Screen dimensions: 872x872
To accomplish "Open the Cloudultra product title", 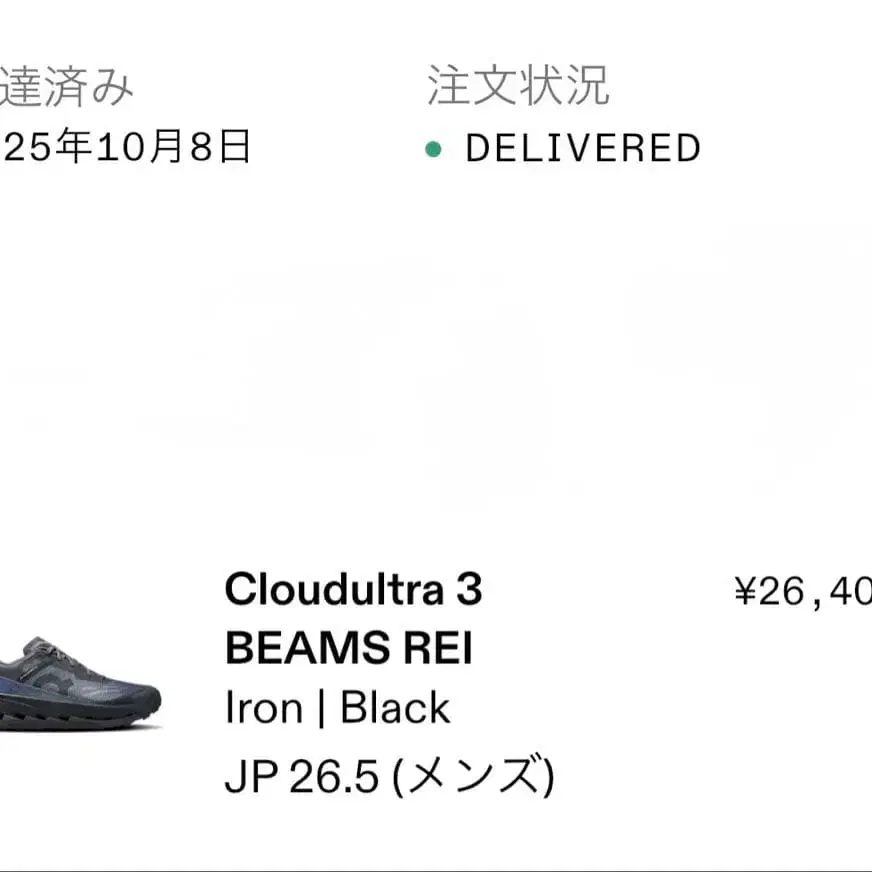I will tap(334, 590).
